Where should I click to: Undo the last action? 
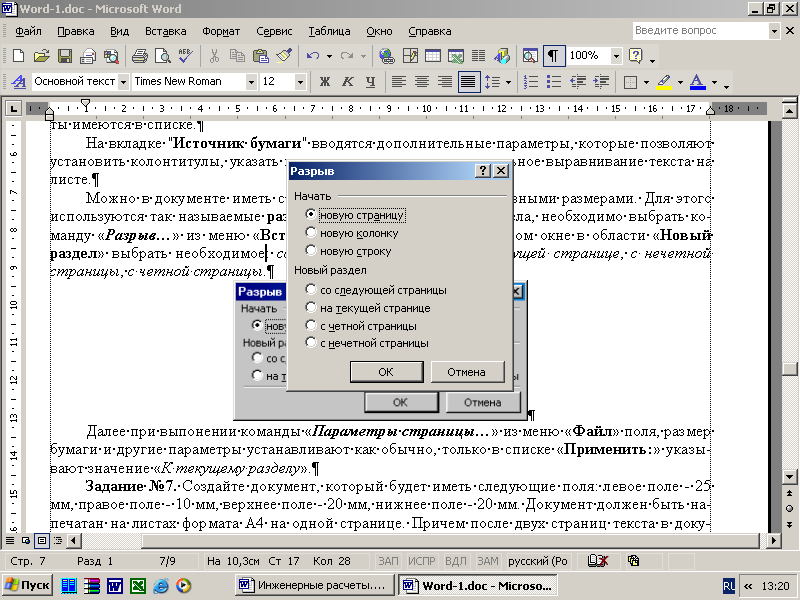tap(313, 56)
